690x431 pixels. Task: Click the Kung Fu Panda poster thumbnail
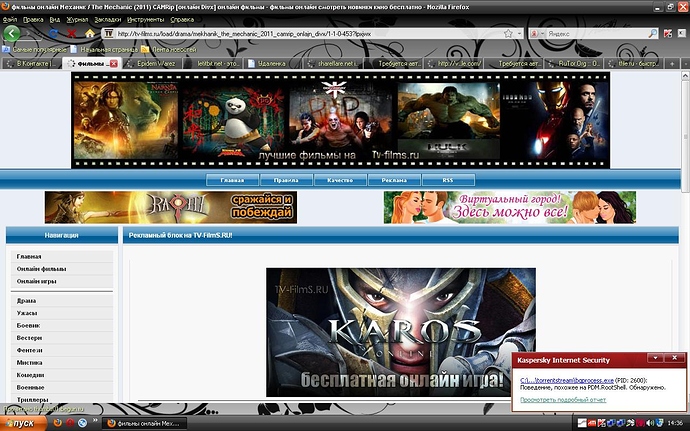[x=234, y=121]
